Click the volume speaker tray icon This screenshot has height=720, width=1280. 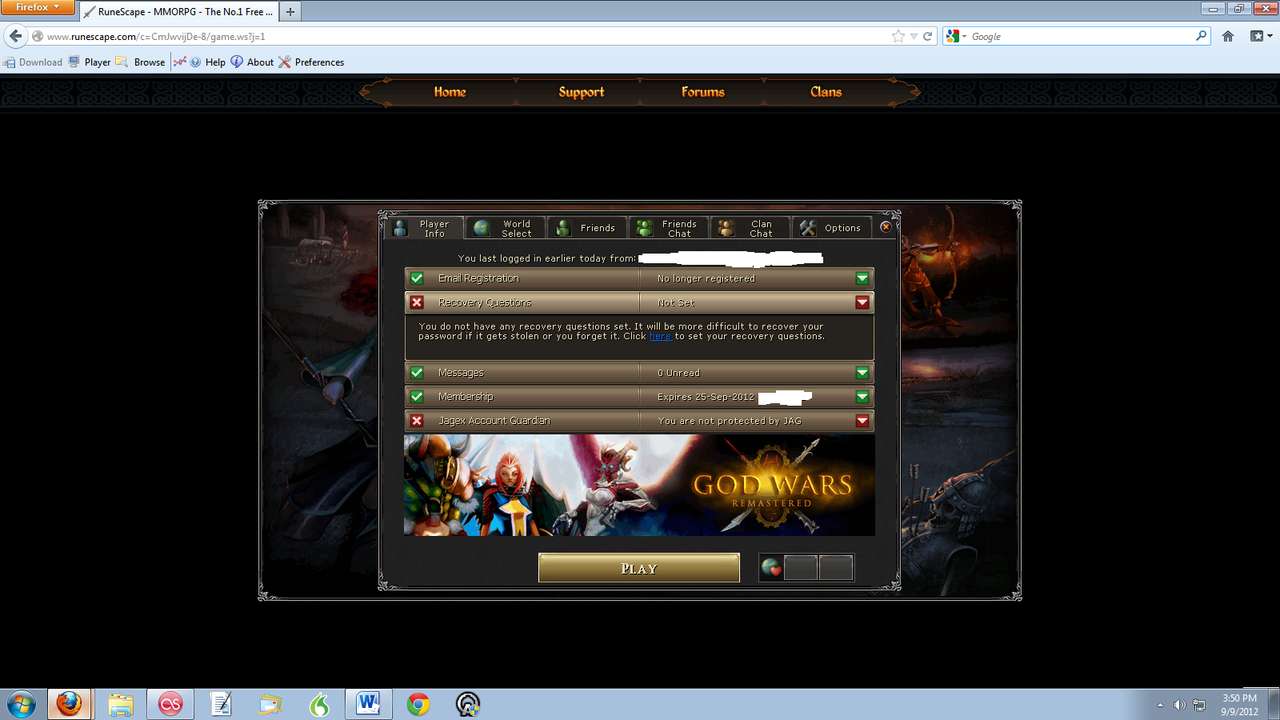[1179, 705]
